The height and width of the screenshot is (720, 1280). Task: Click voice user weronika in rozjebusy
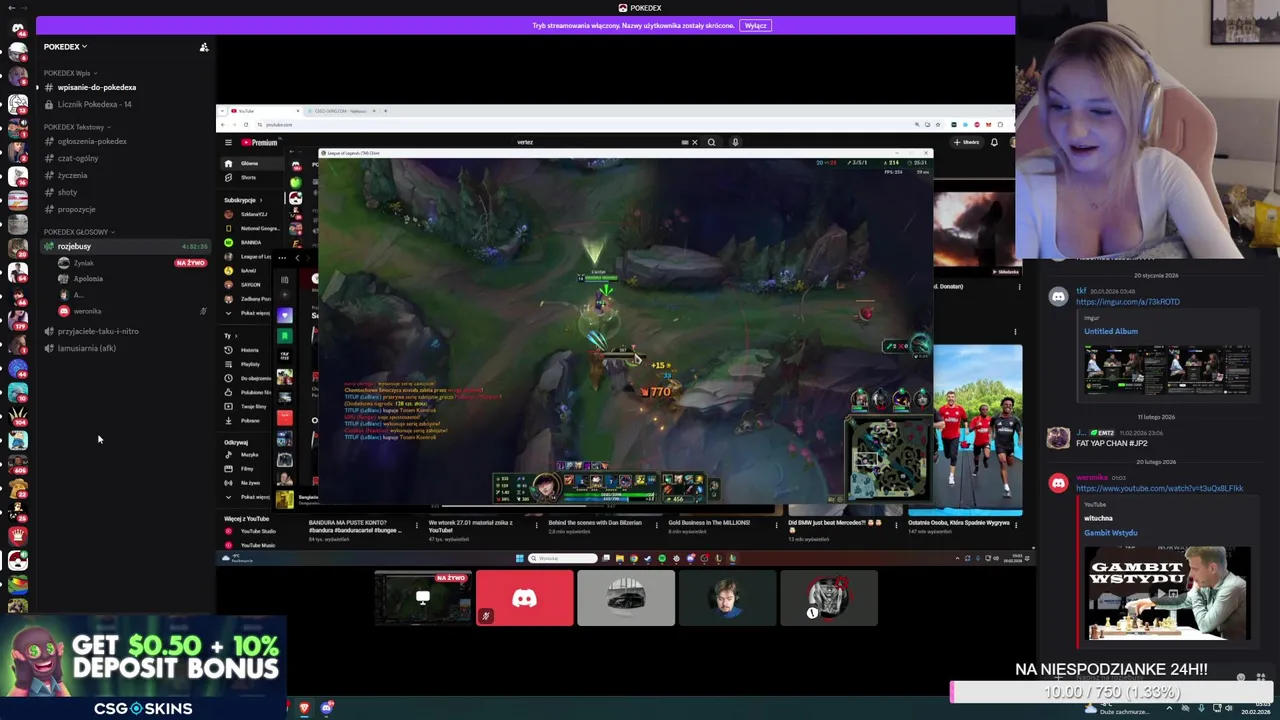click(87, 311)
